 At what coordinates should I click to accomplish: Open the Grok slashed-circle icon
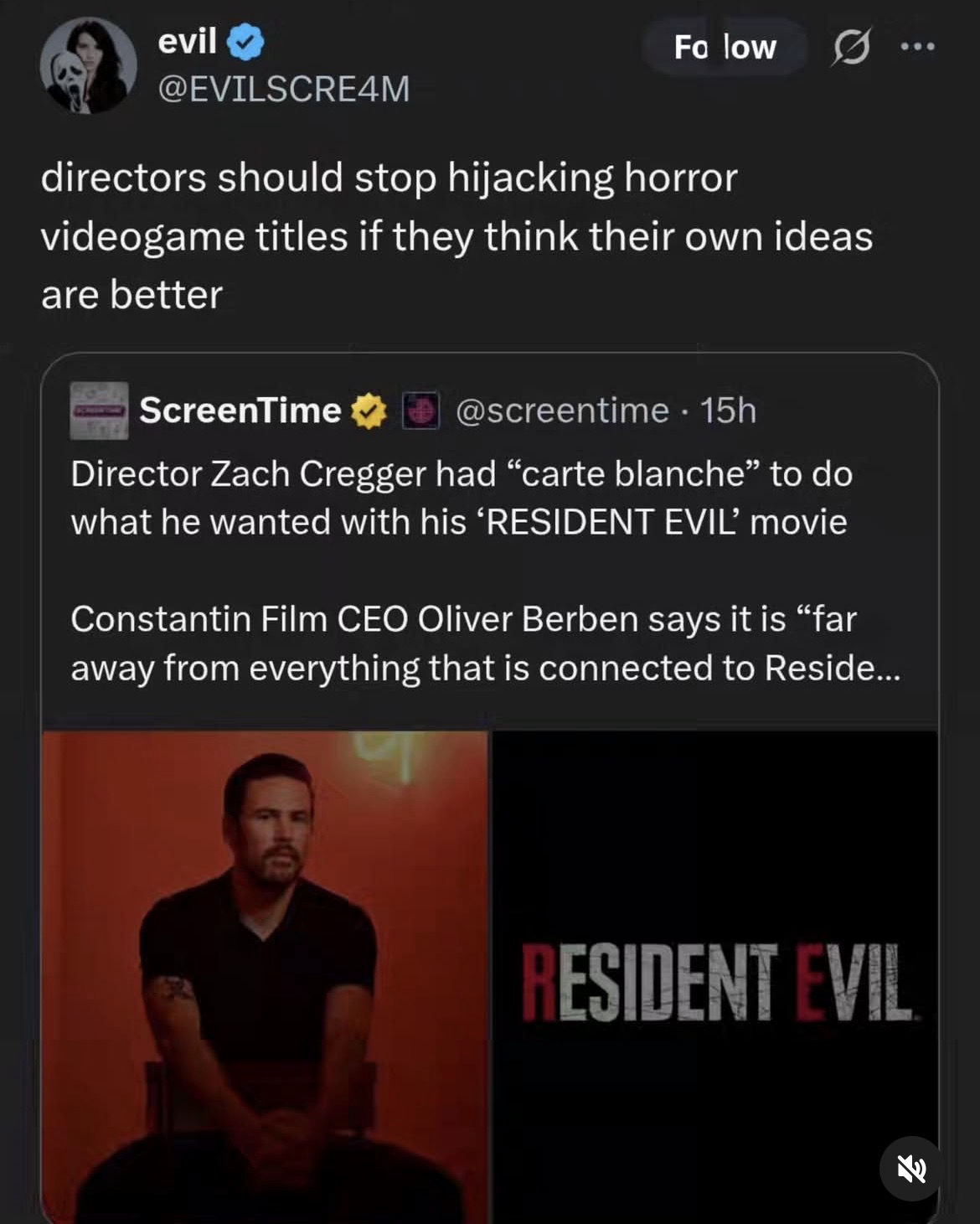[851, 47]
